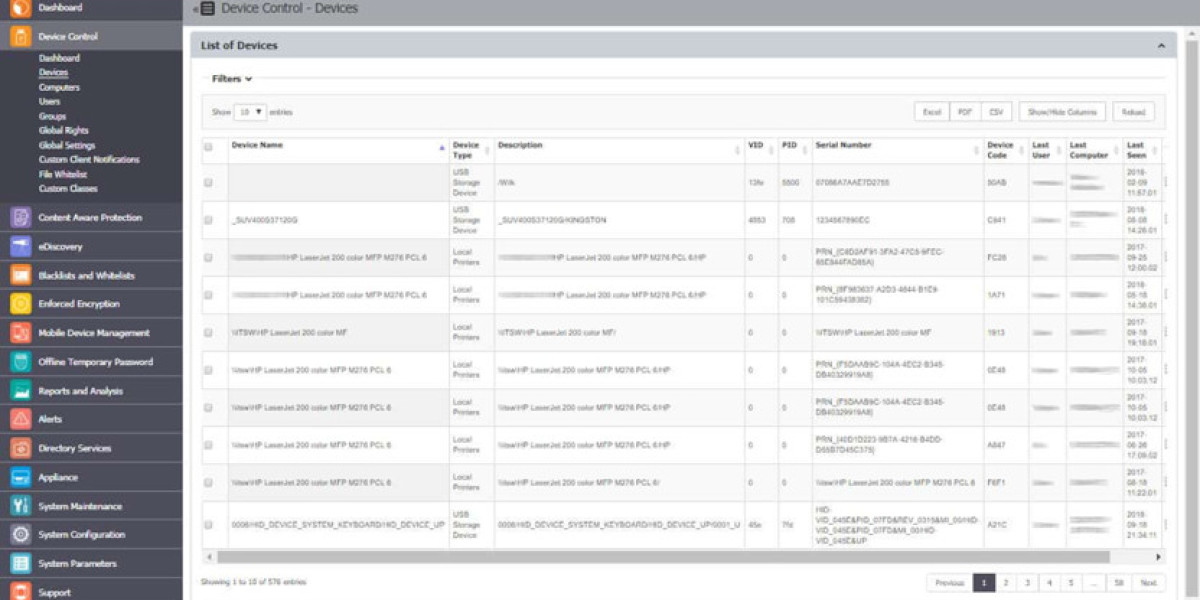Open Computers under Device Control
This screenshot has width=1200, height=600.
tap(59, 87)
